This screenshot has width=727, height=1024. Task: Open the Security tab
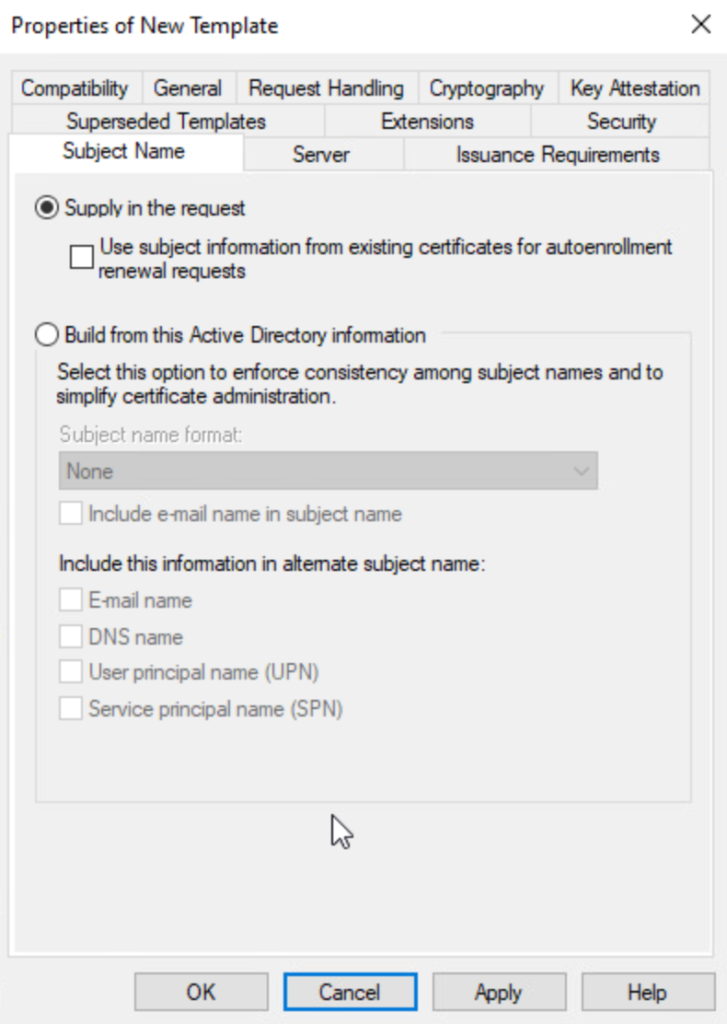point(621,121)
